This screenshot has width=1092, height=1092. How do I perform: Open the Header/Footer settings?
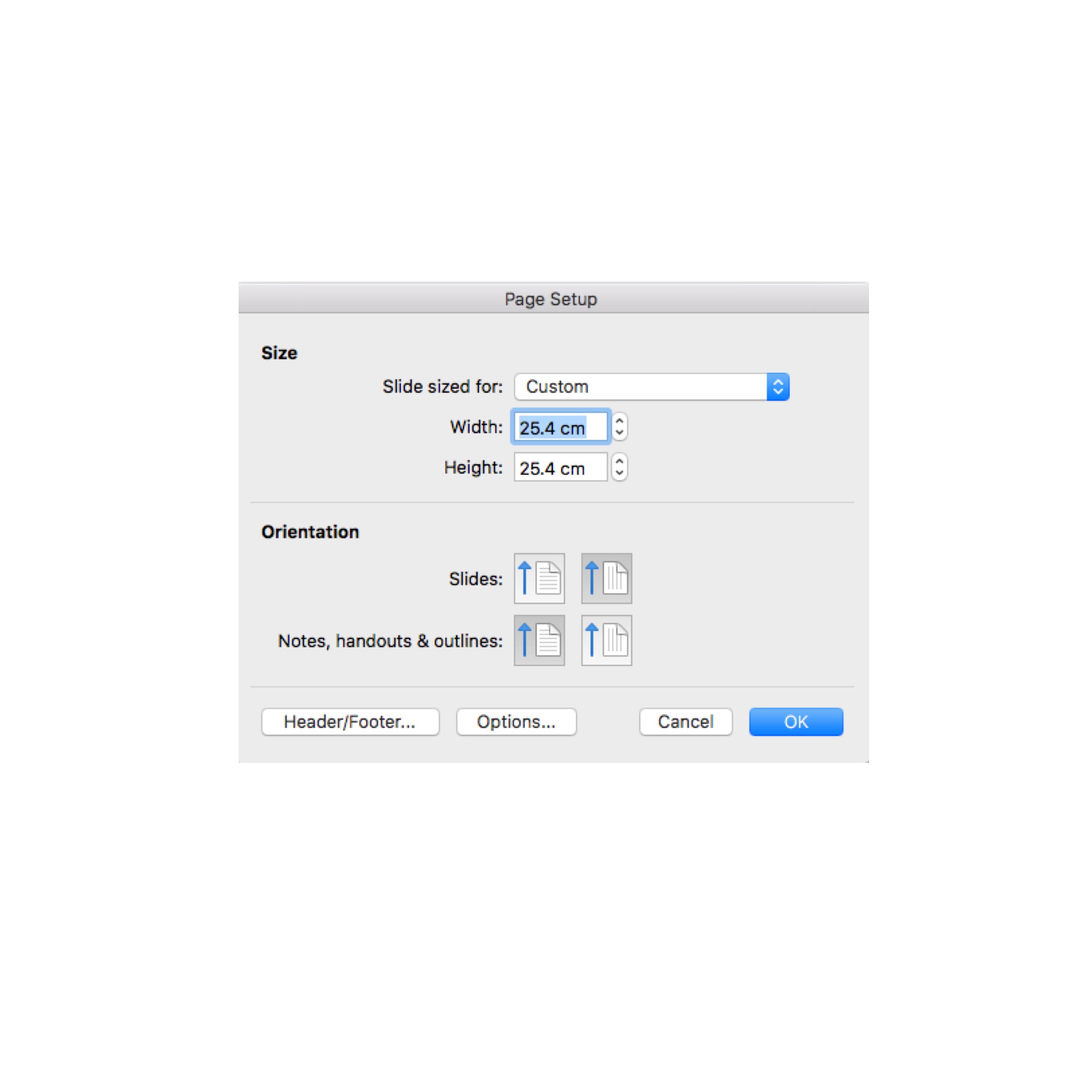(x=350, y=722)
